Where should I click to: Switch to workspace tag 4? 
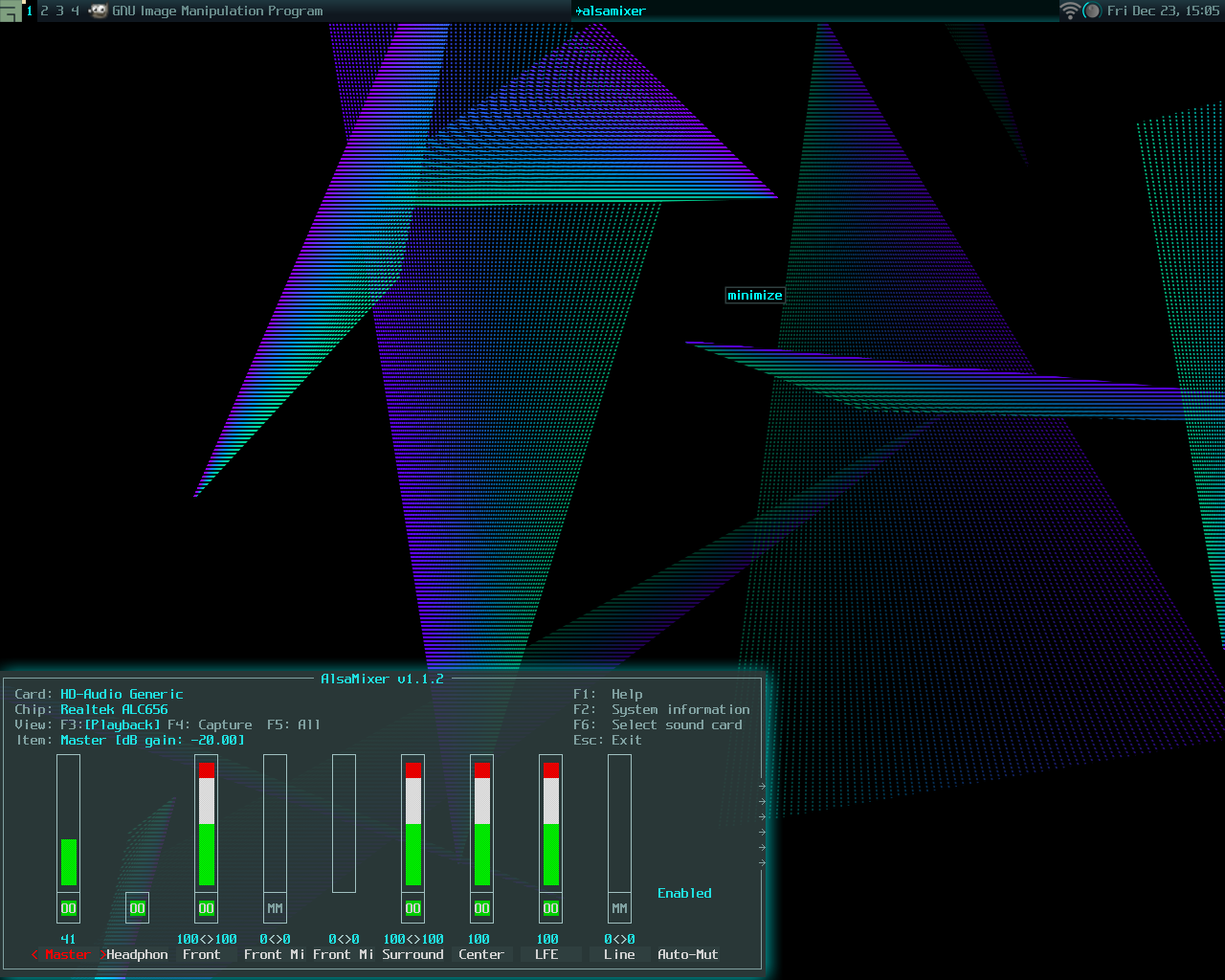click(75, 11)
